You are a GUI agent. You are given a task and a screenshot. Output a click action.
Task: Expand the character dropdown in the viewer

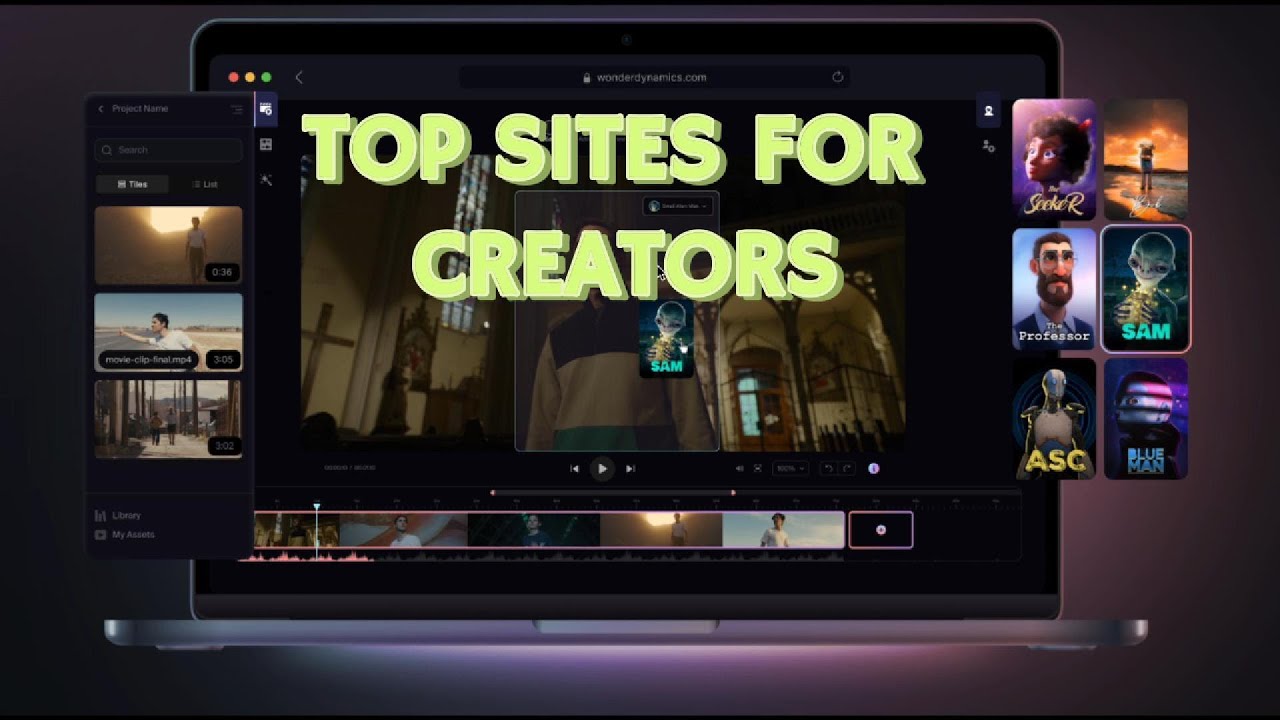[679, 206]
